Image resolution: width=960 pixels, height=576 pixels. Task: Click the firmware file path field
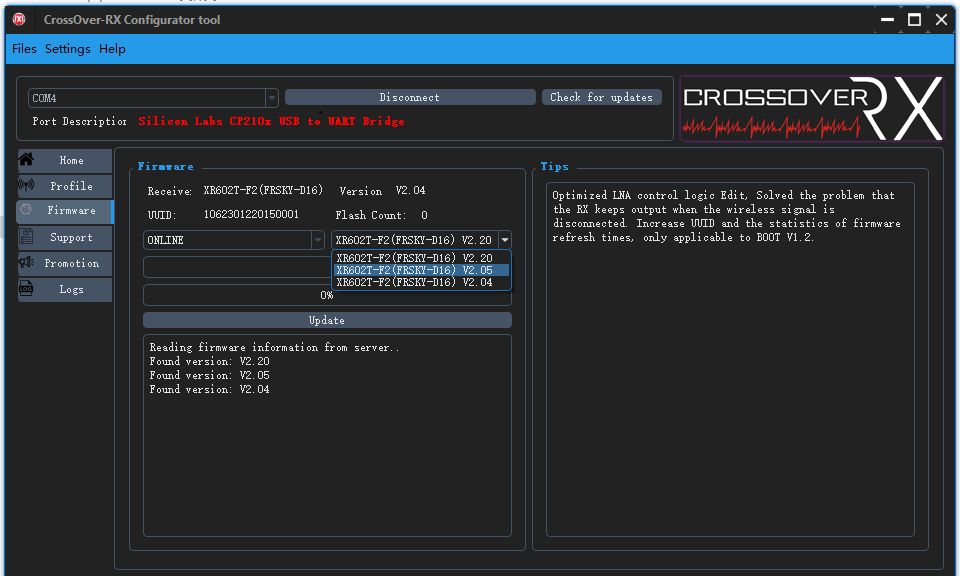click(x=238, y=267)
